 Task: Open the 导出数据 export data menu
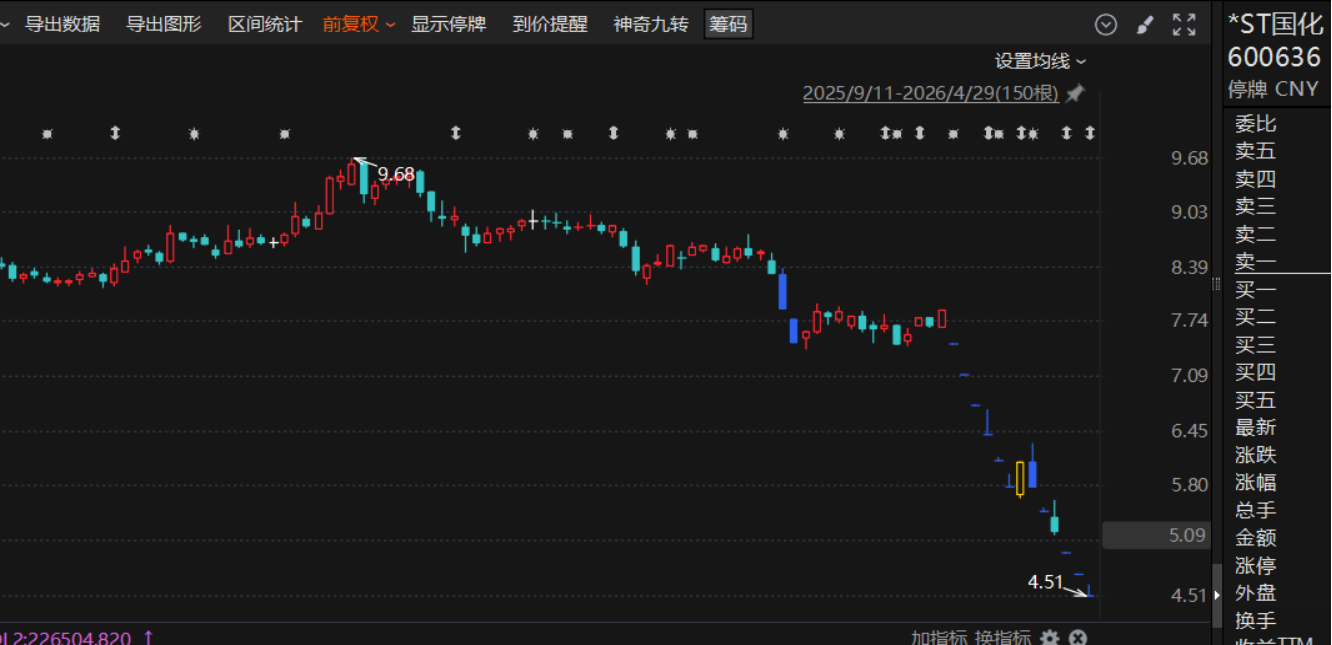pos(62,25)
